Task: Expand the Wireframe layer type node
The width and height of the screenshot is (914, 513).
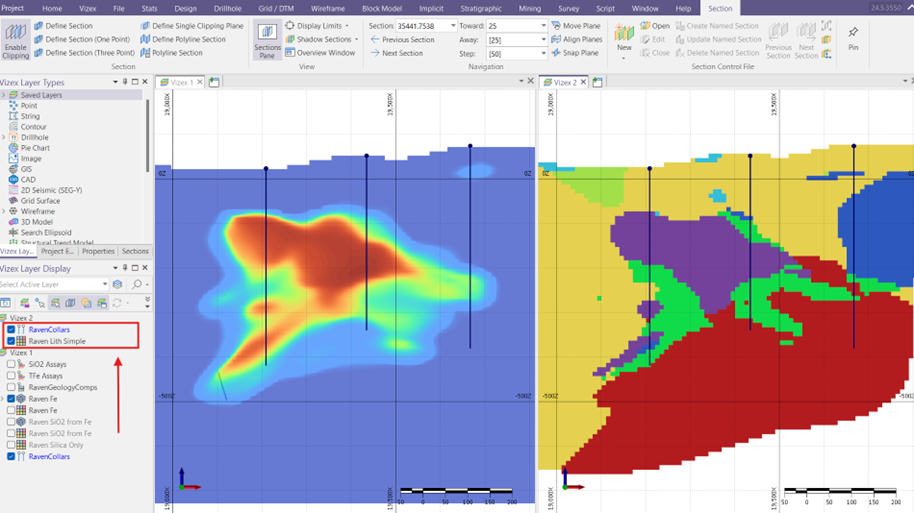Action: [x=4, y=211]
